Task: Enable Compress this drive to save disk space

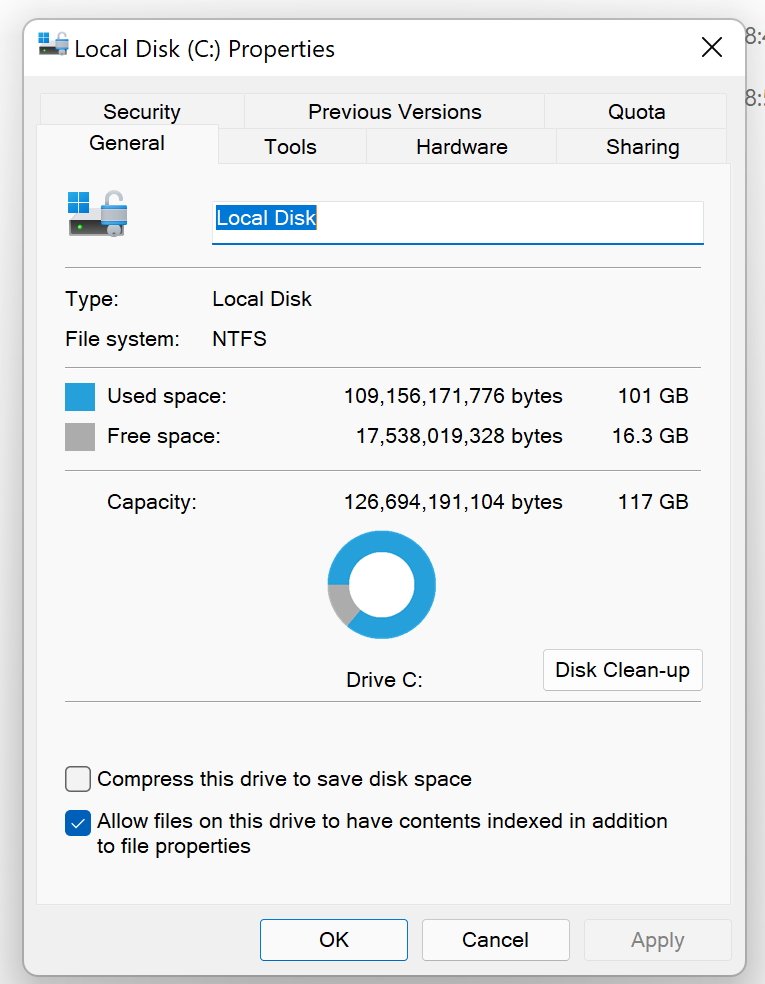Action: pos(78,779)
